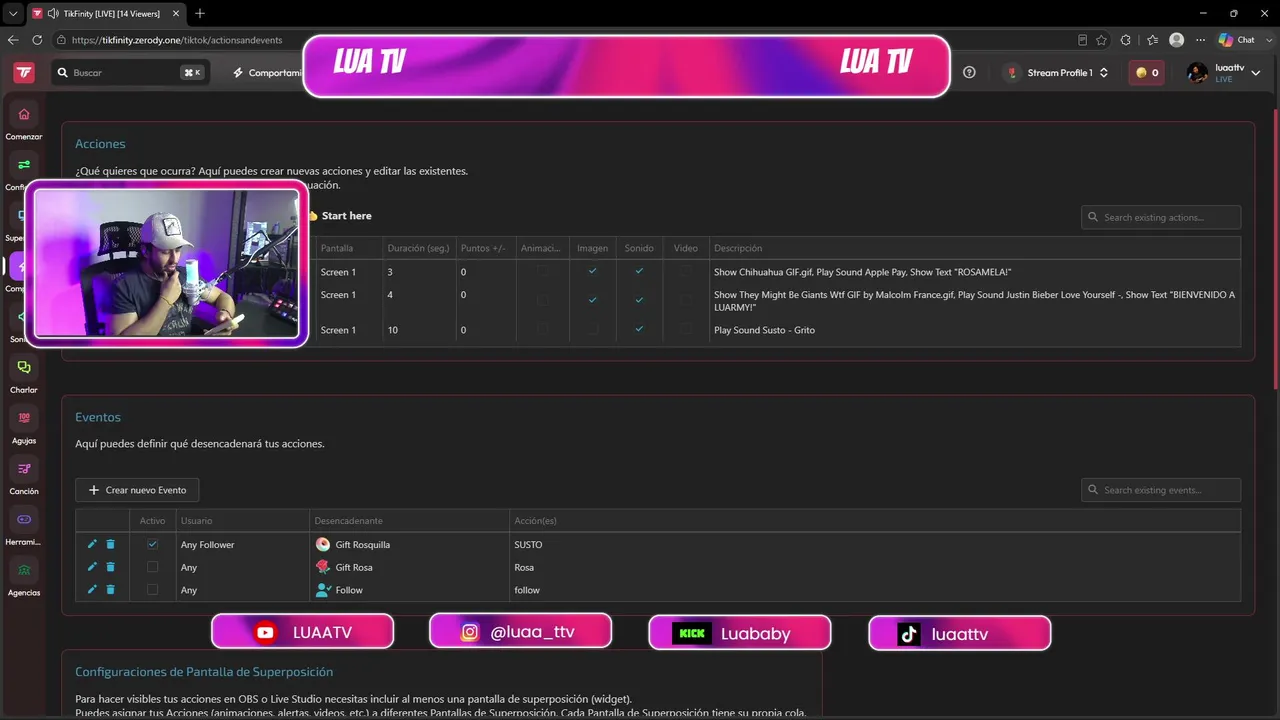Click the Start here link

point(346,216)
